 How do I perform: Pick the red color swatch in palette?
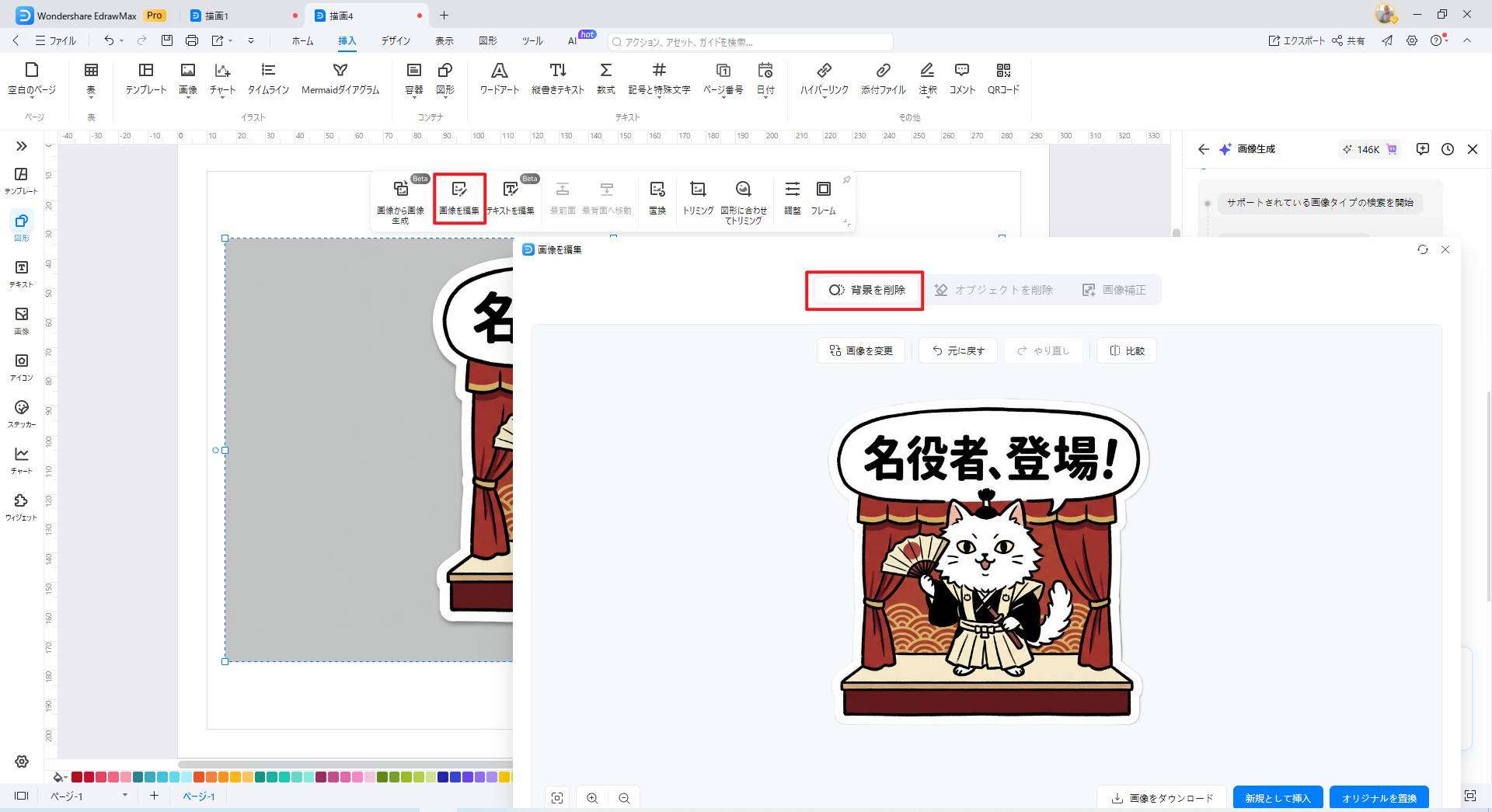pyautogui.click(x=89, y=777)
